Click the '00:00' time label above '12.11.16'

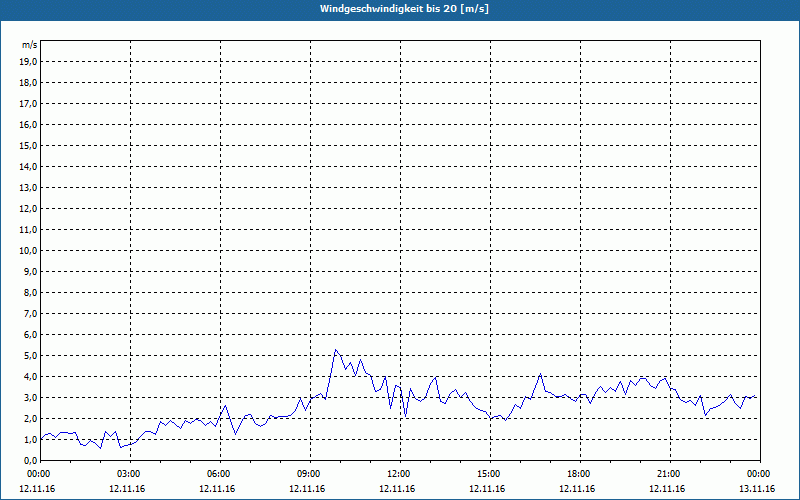38,474
